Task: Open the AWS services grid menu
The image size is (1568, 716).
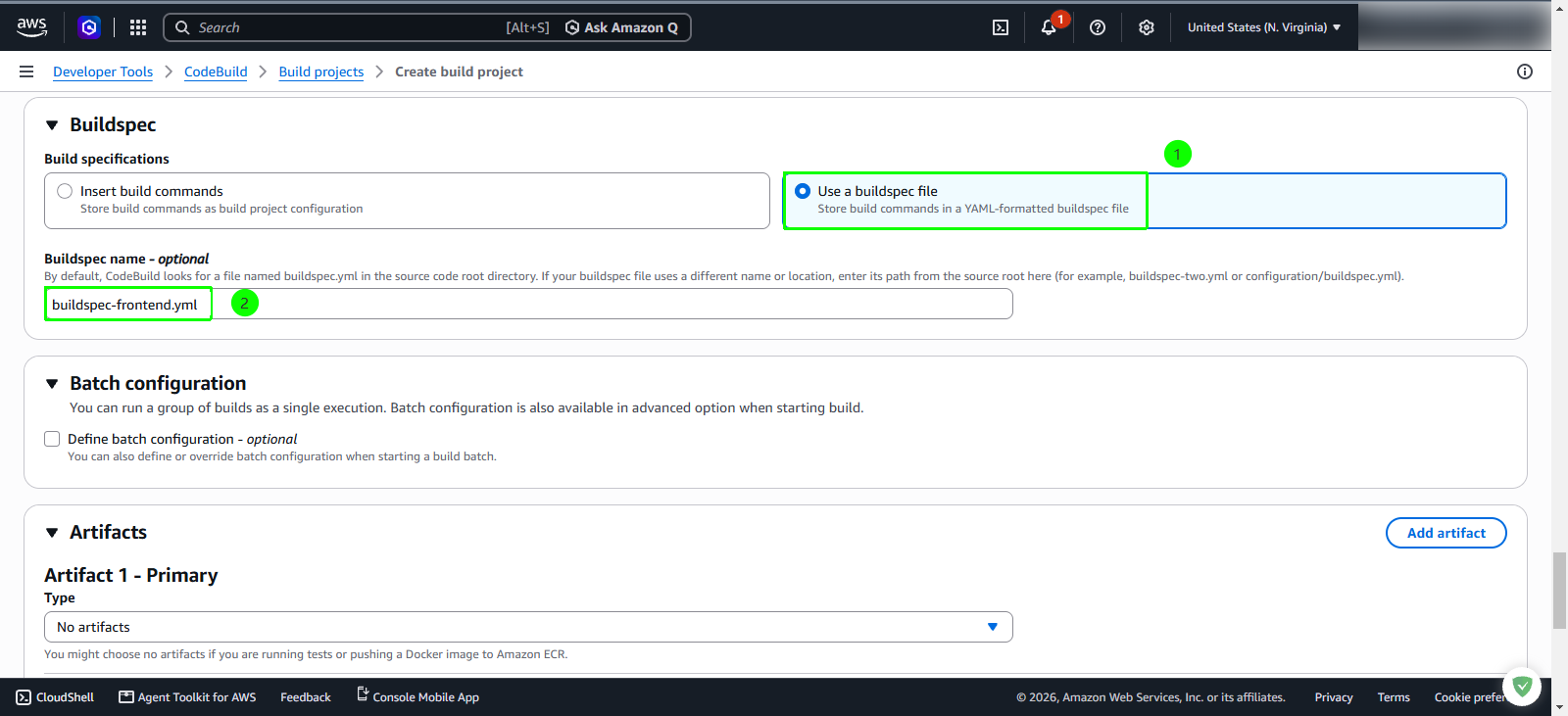Action: coord(138,27)
